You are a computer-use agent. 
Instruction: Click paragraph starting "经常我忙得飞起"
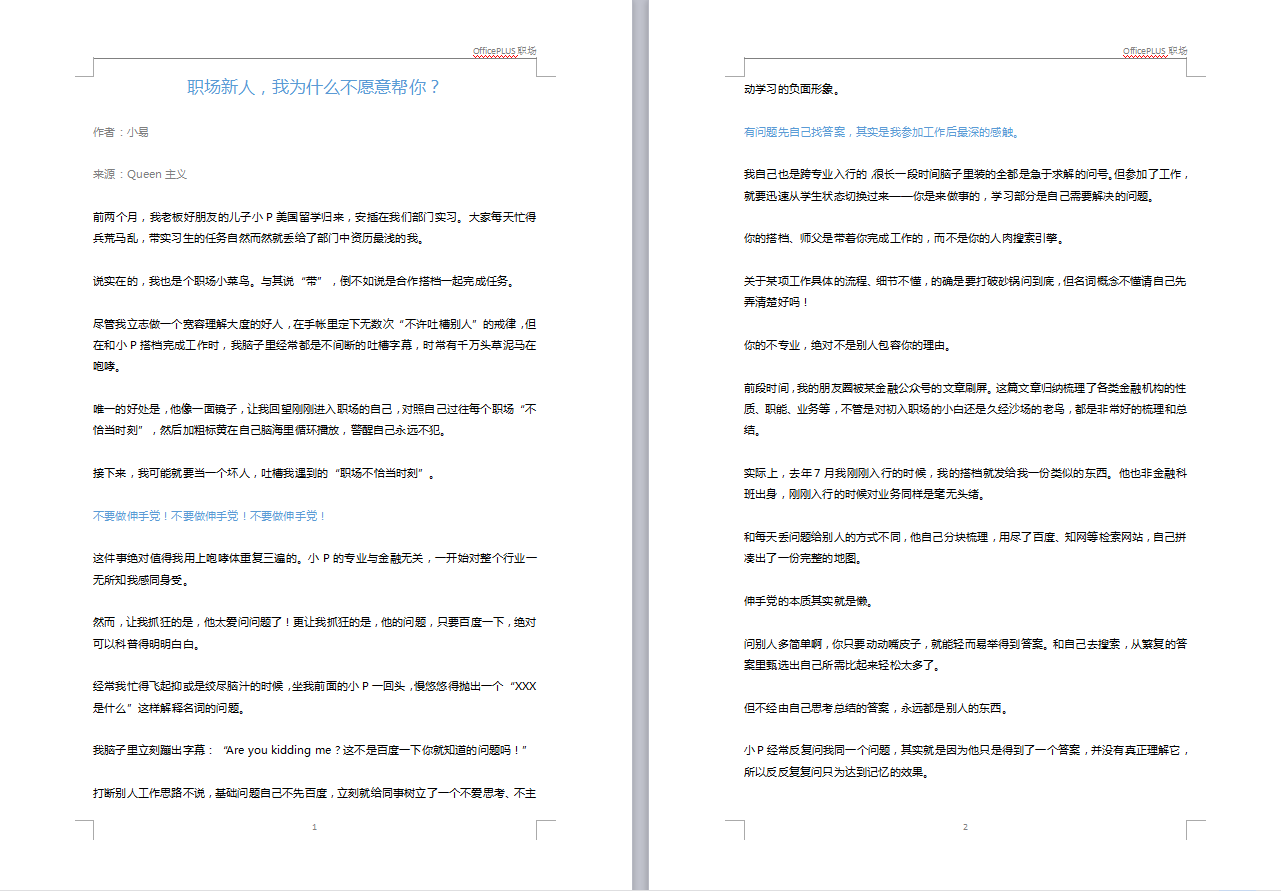pos(314,697)
